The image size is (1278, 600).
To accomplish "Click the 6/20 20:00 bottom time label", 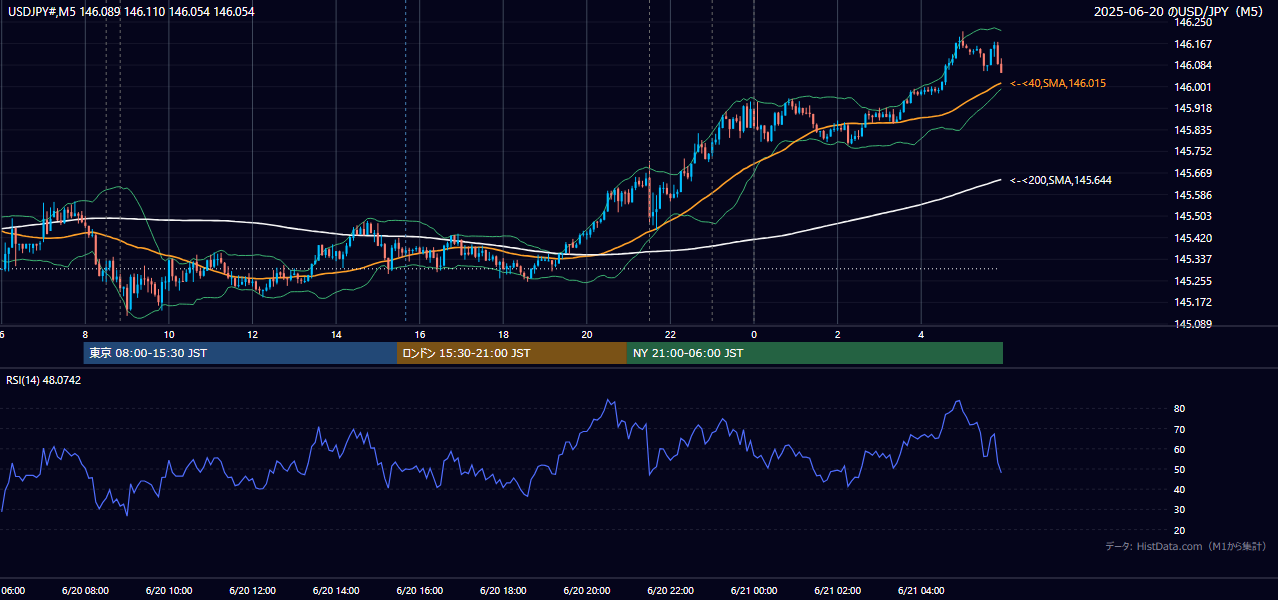I will [x=586, y=591].
